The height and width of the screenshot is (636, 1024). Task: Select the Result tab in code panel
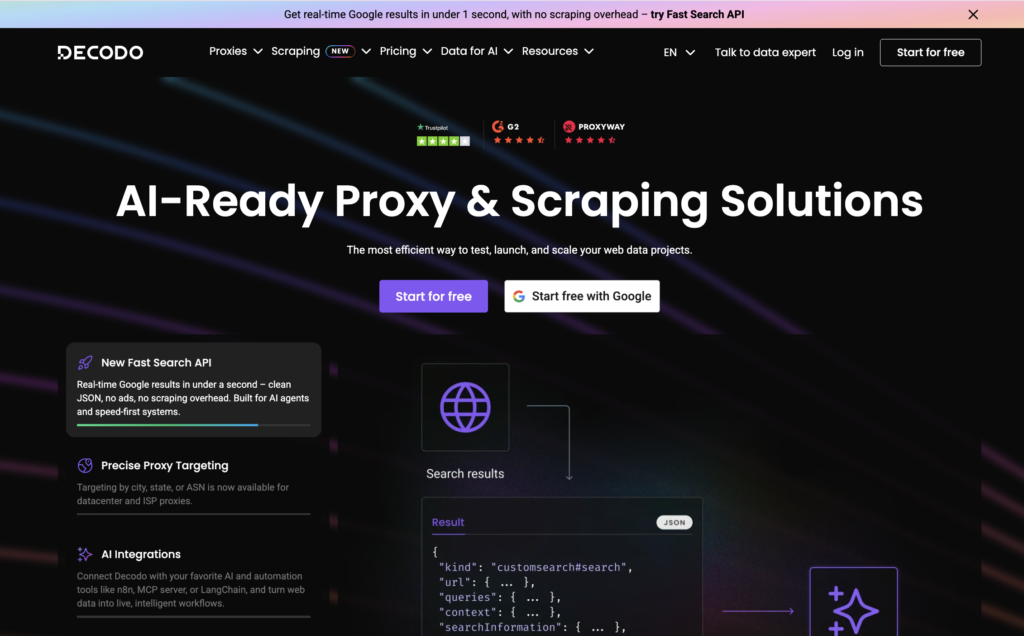tap(448, 522)
